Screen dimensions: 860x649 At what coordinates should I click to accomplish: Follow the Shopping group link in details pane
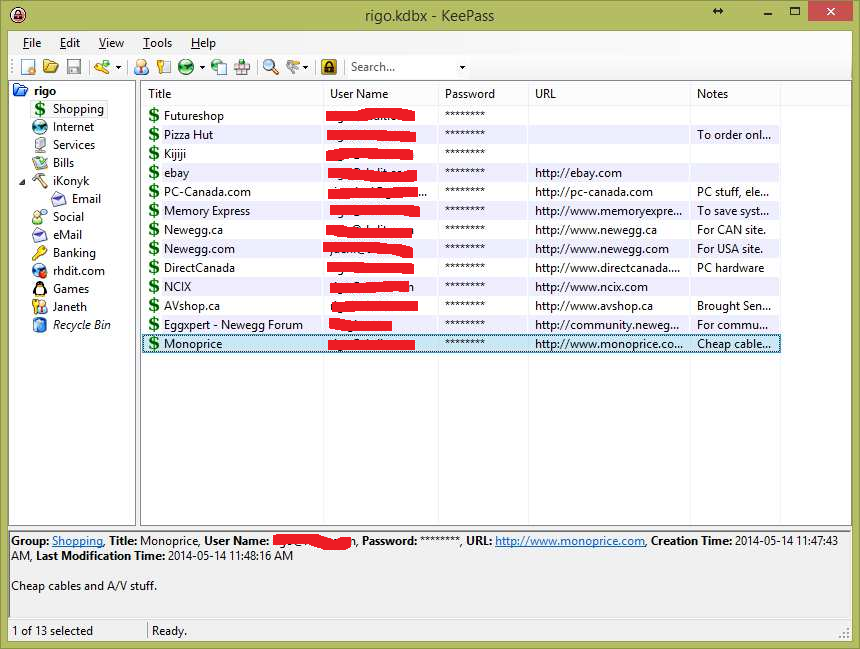[x=77, y=541]
